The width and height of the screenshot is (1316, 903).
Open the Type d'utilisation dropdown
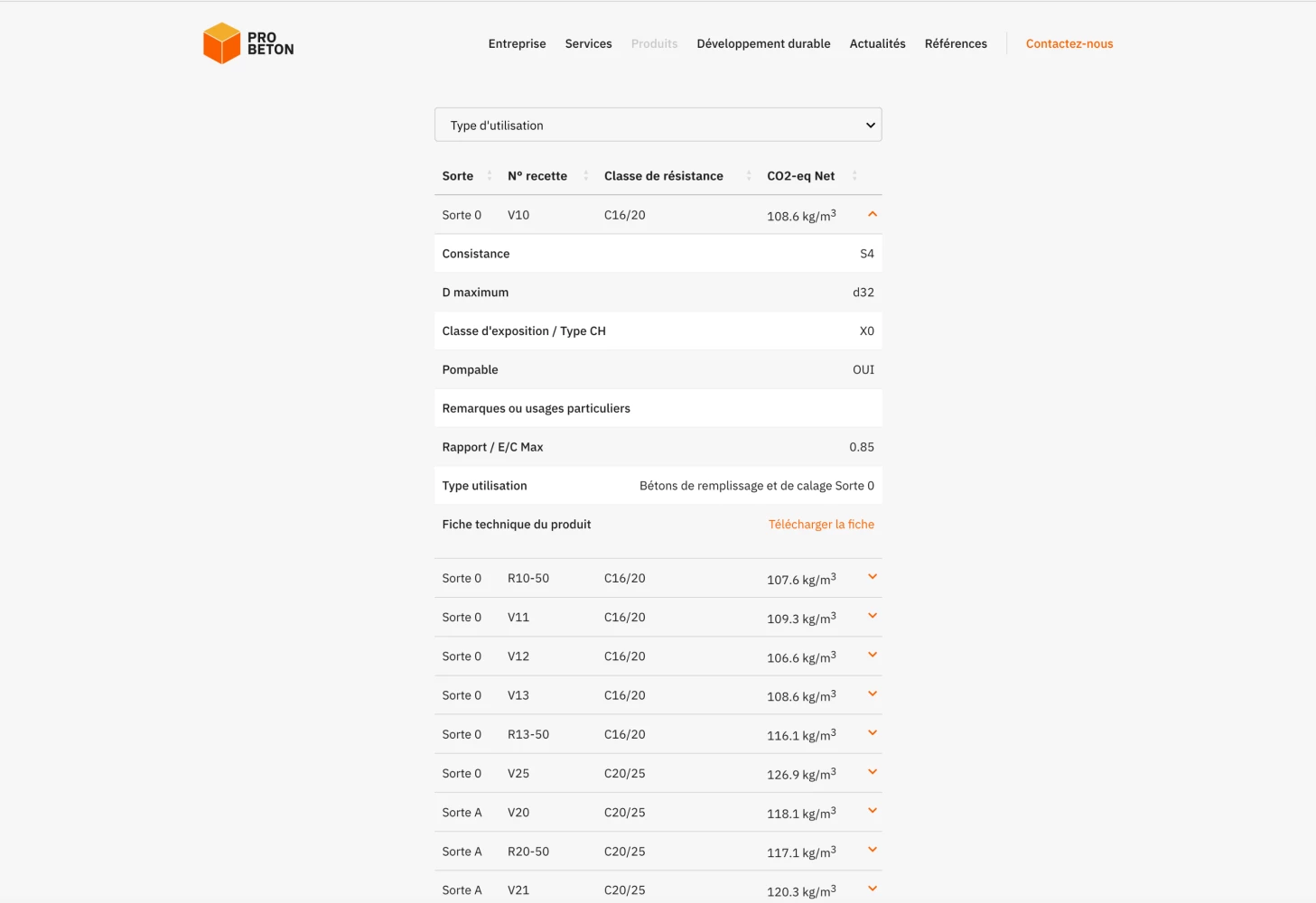(658, 126)
